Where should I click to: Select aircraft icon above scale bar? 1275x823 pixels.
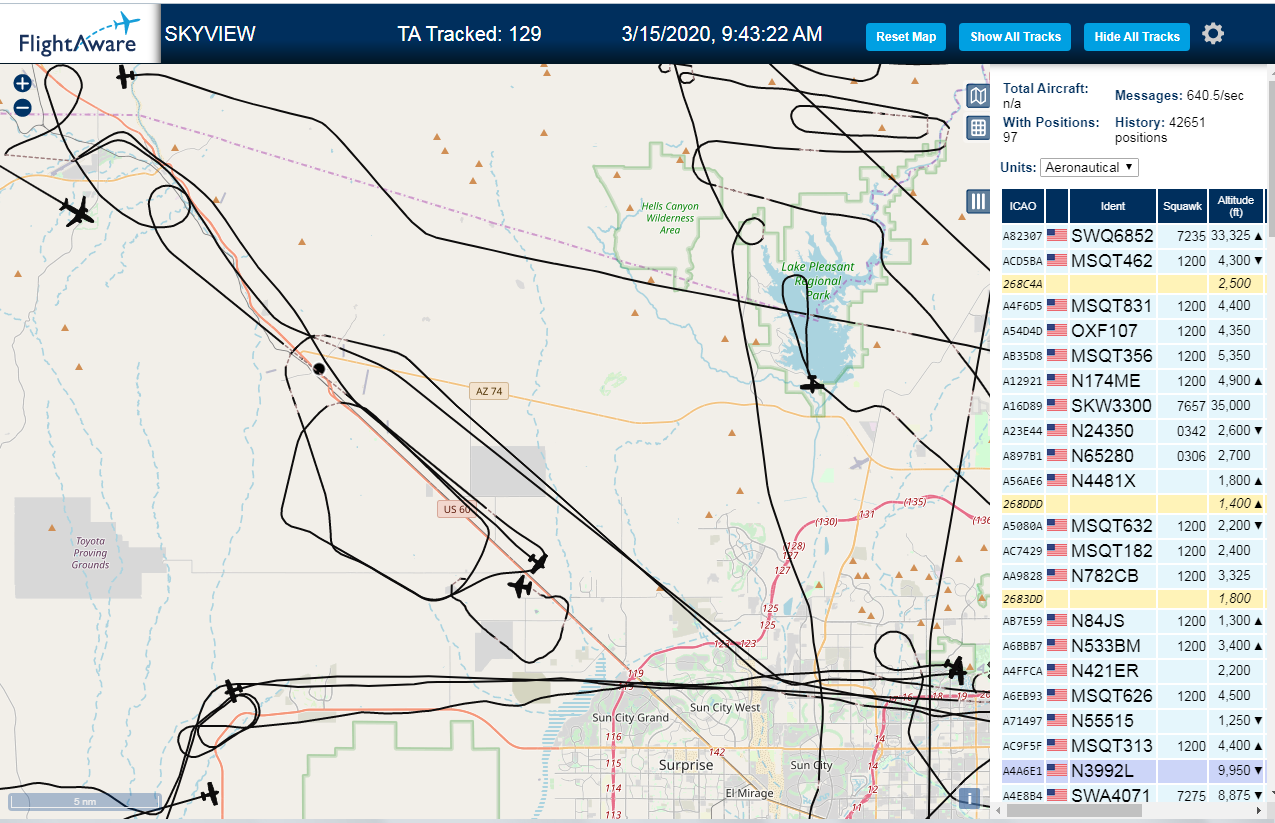tap(209, 794)
